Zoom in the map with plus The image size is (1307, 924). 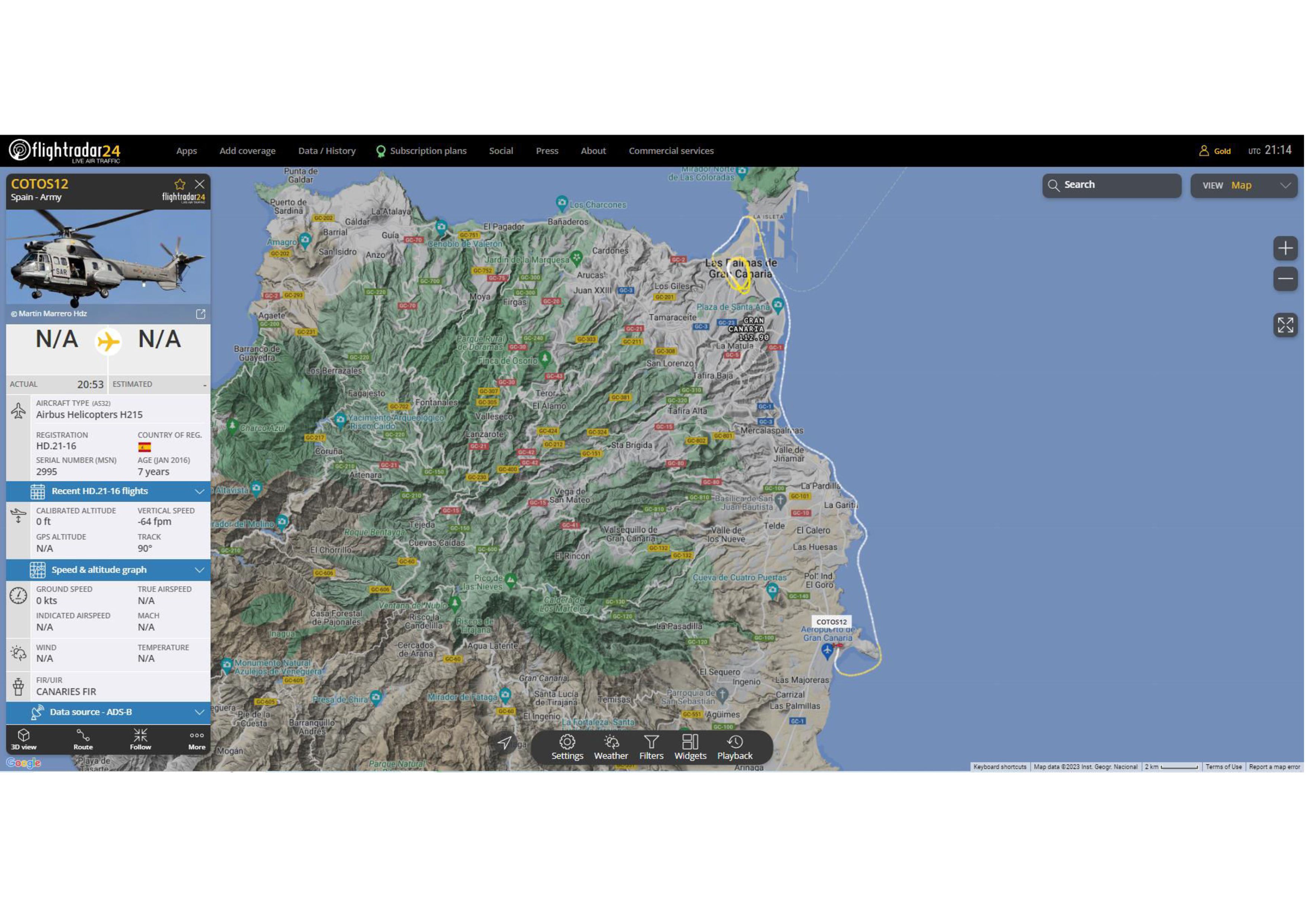click(x=1285, y=248)
